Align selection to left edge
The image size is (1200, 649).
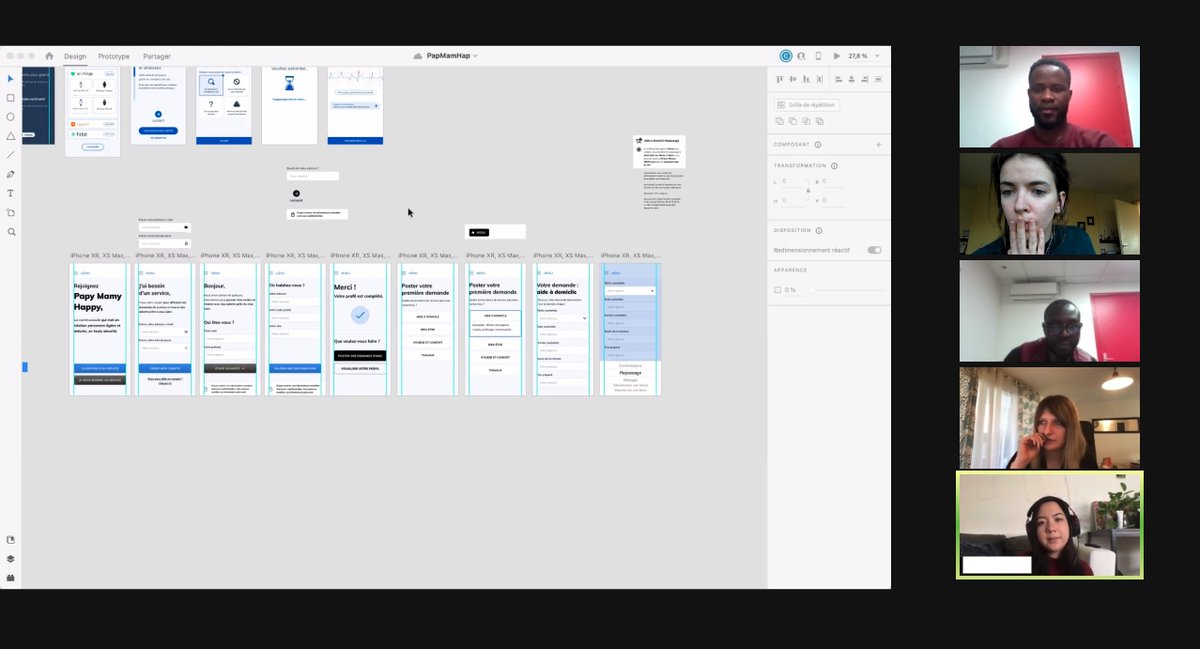point(838,79)
